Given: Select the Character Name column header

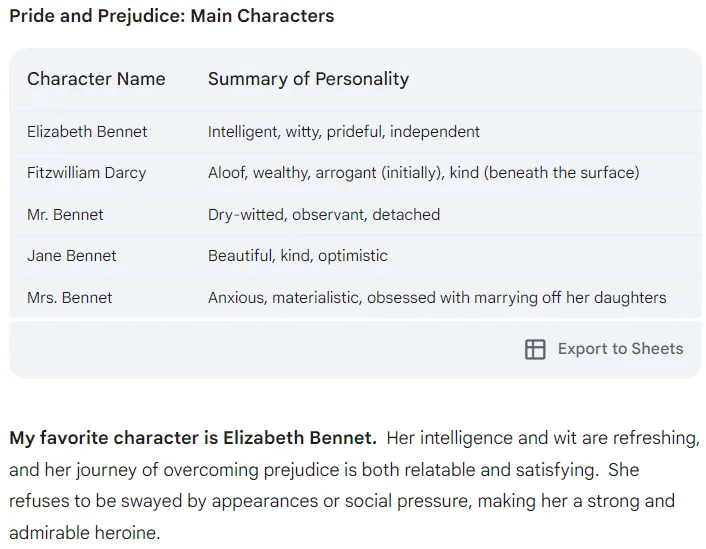Looking at the screenshot, I should point(96,79).
